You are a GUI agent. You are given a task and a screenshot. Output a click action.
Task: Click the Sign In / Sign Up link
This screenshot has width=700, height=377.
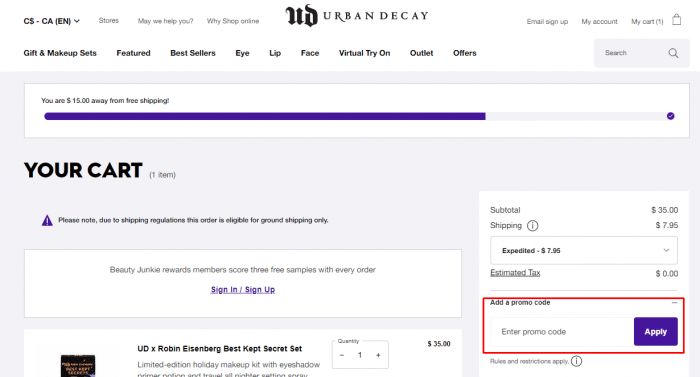click(x=243, y=289)
